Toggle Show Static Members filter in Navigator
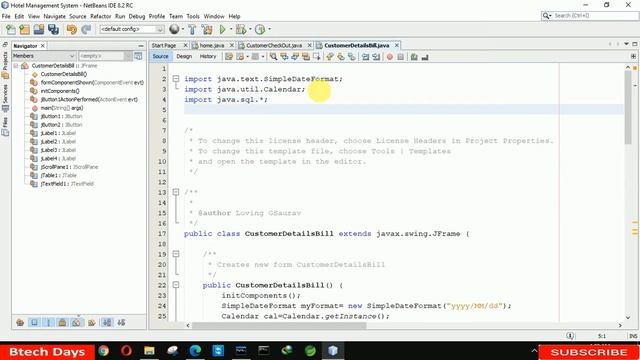Screen dimensions: 640x360 pyautogui.click(x=48, y=322)
